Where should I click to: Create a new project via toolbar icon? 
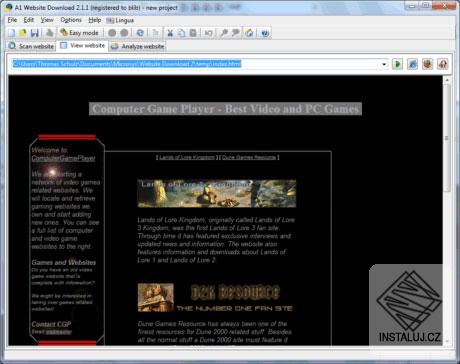pyautogui.click(x=12, y=33)
